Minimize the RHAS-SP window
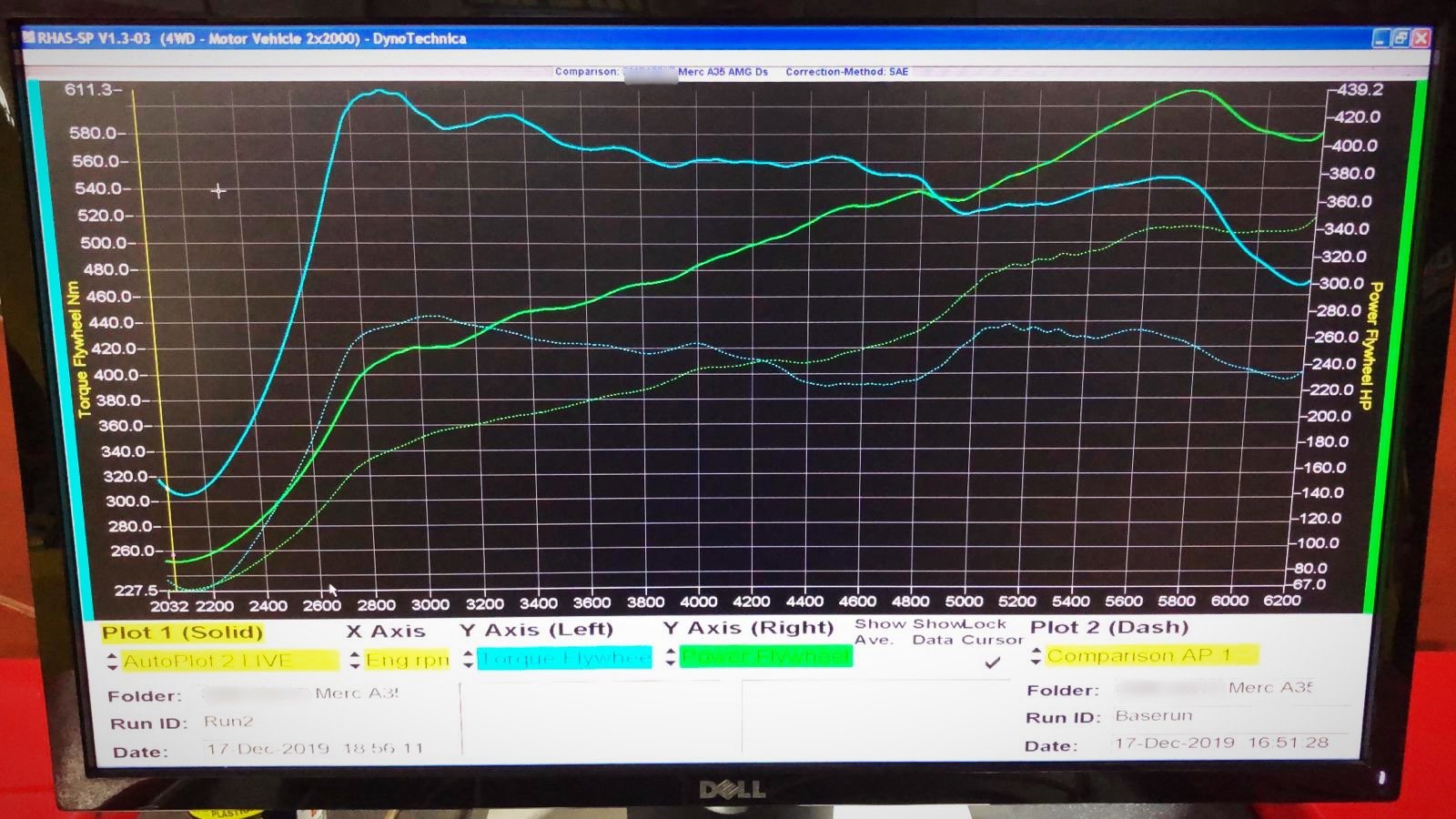The height and width of the screenshot is (819, 1456). [1381, 38]
